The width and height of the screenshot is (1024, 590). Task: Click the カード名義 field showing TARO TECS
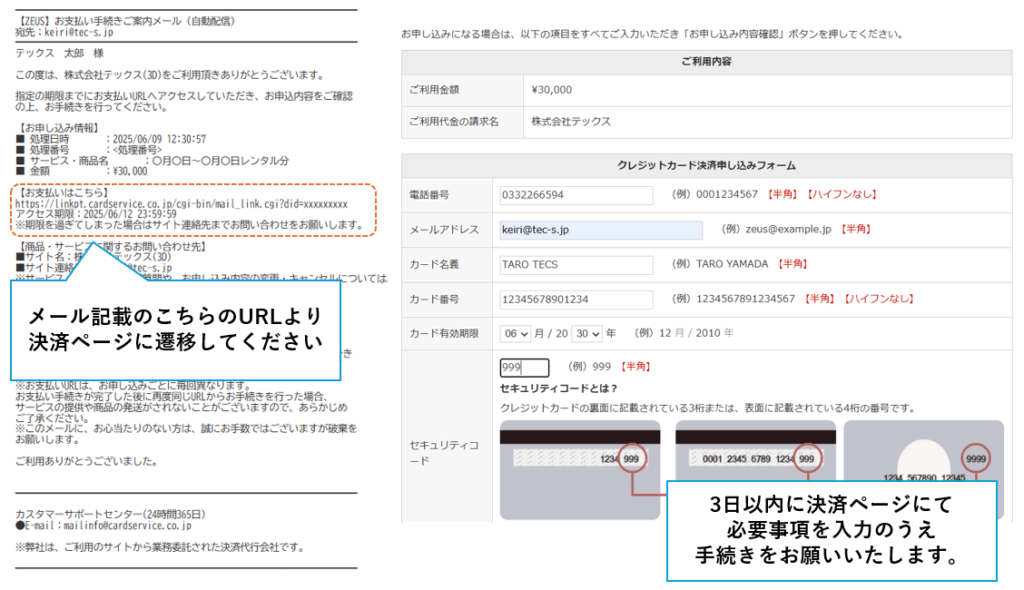(576, 265)
